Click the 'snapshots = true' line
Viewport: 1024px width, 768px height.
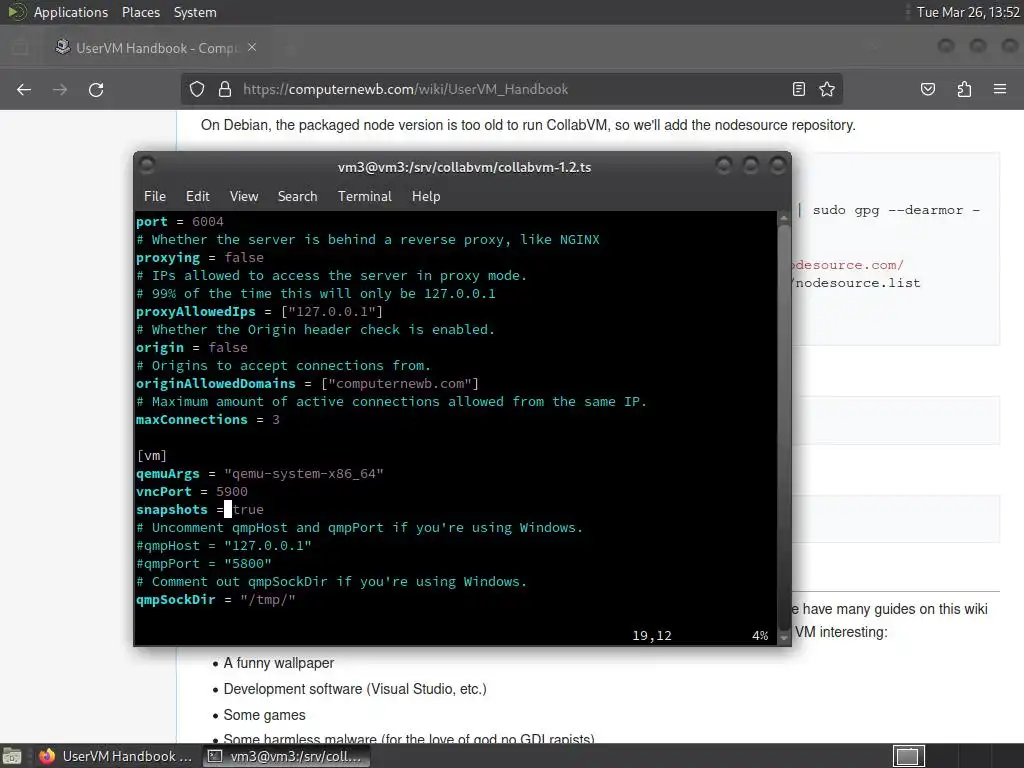[200, 509]
